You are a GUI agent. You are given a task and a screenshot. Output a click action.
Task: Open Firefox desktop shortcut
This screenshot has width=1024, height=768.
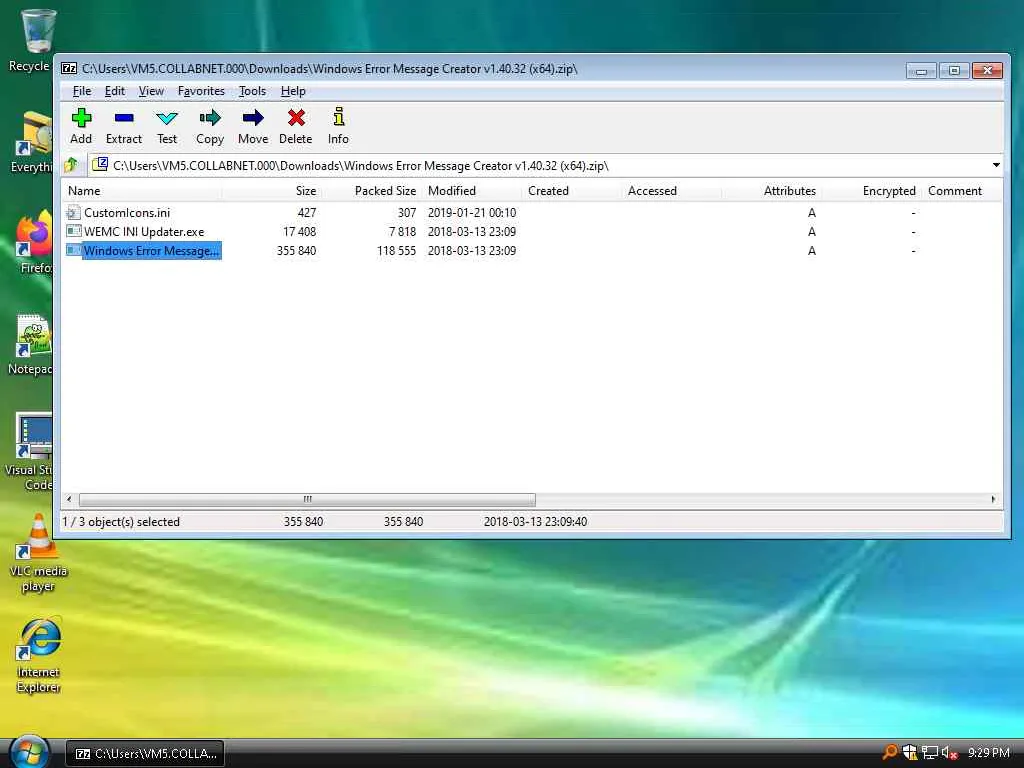[x=34, y=243]
